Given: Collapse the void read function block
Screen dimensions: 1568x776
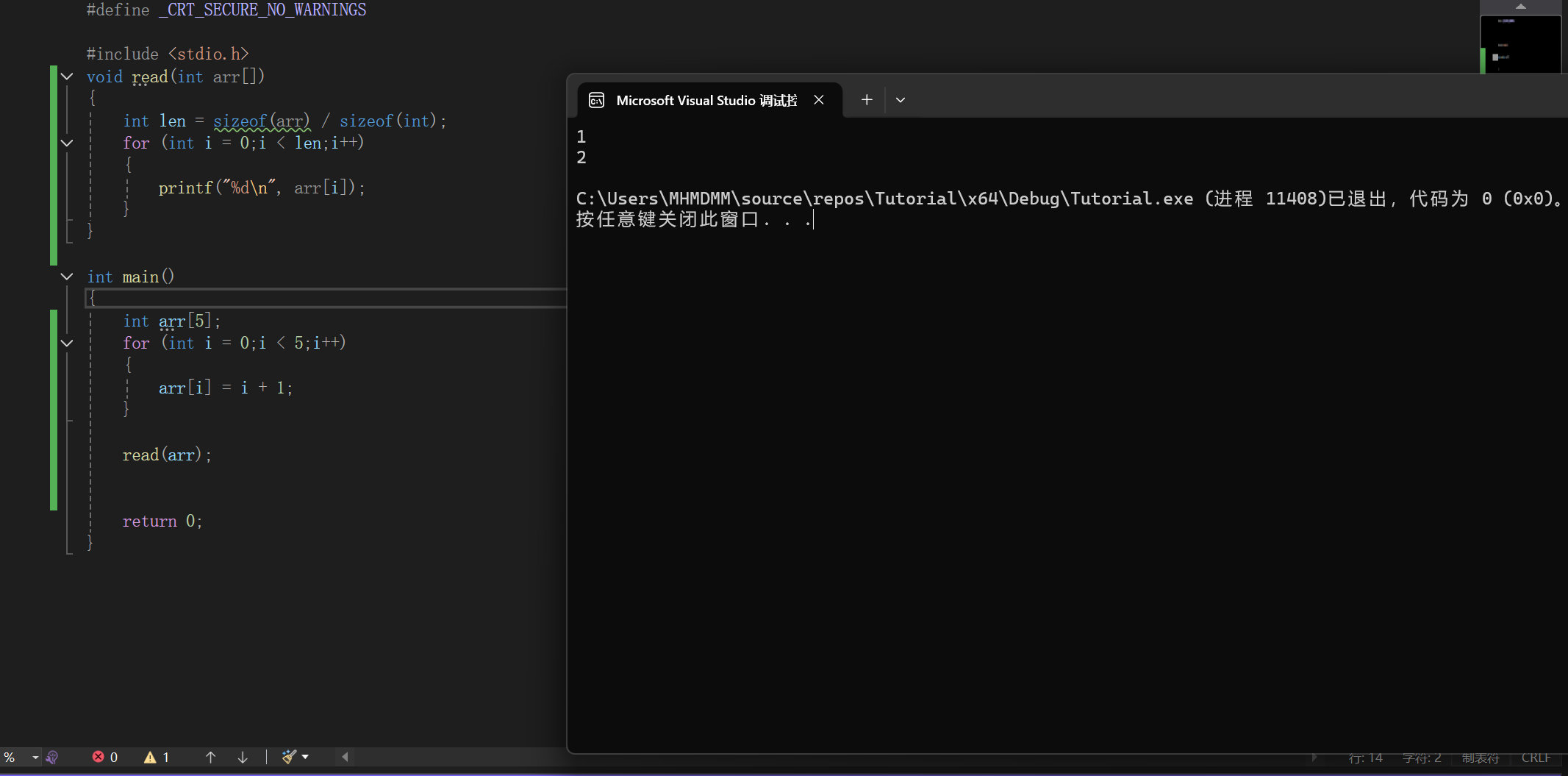Looking at the screenshot, I should [x=67, y=76].
